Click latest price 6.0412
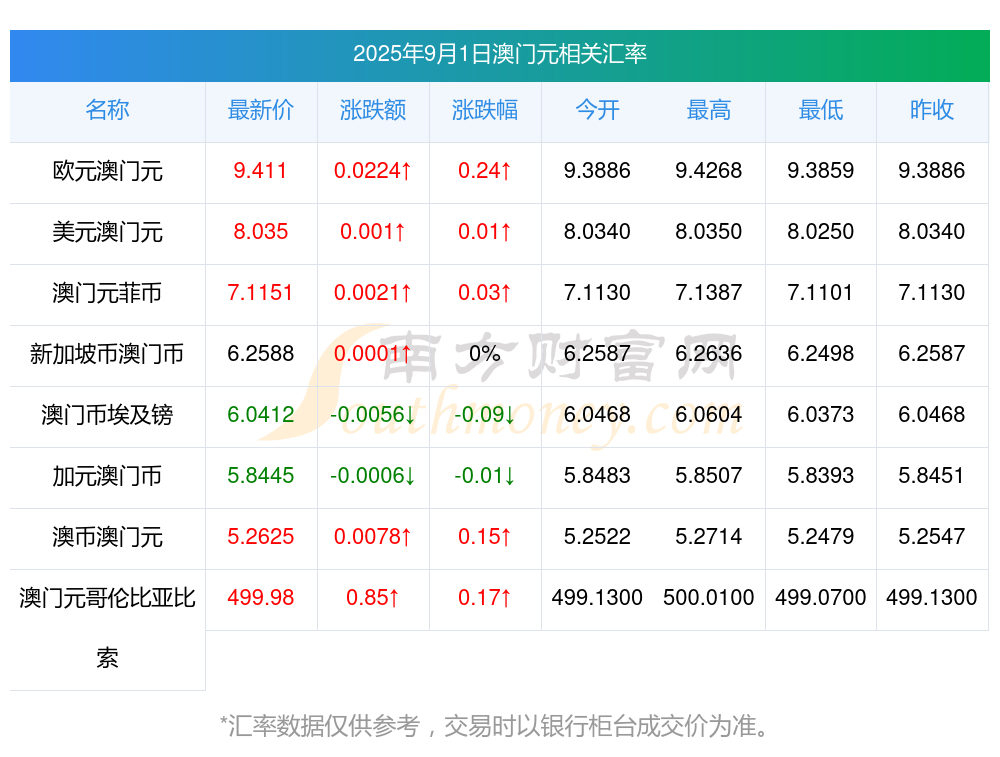The image size is (1000, 757). click(x=261, y=415)
